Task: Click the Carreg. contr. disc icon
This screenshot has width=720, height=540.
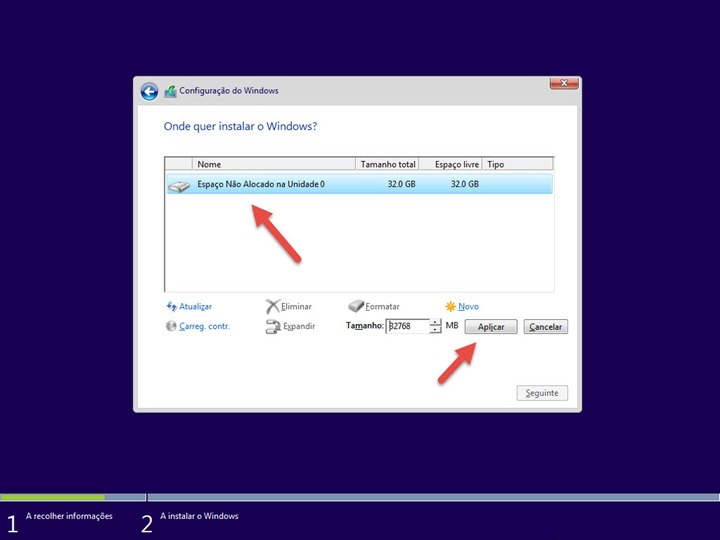Action: 171,326
